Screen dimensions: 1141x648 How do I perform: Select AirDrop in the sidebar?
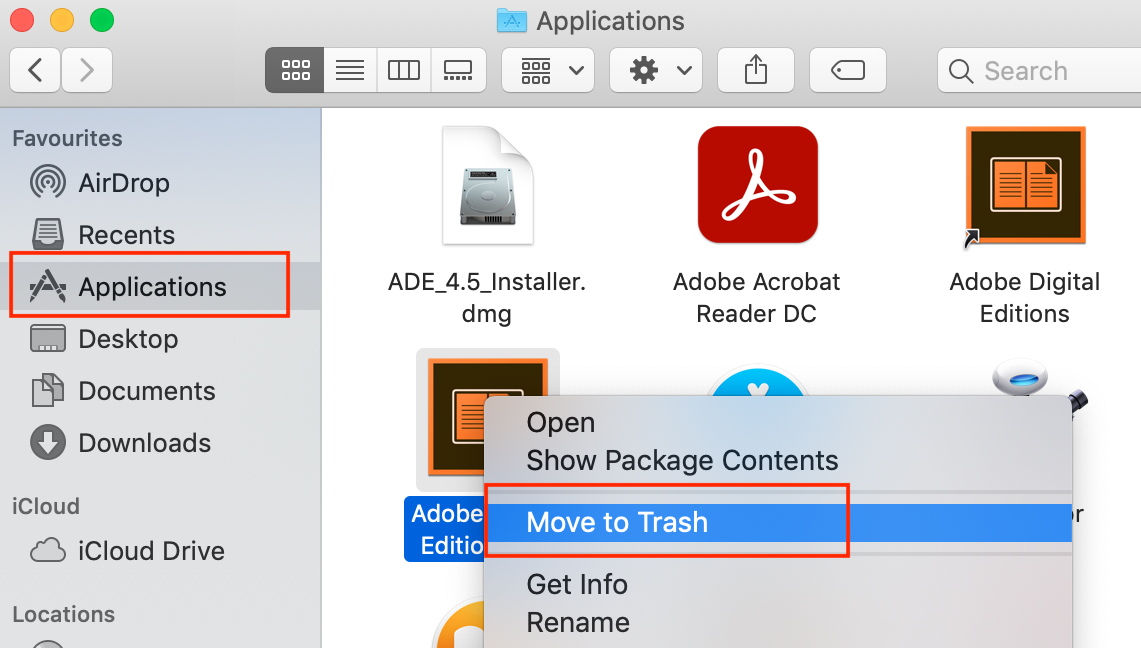[160, 183]
